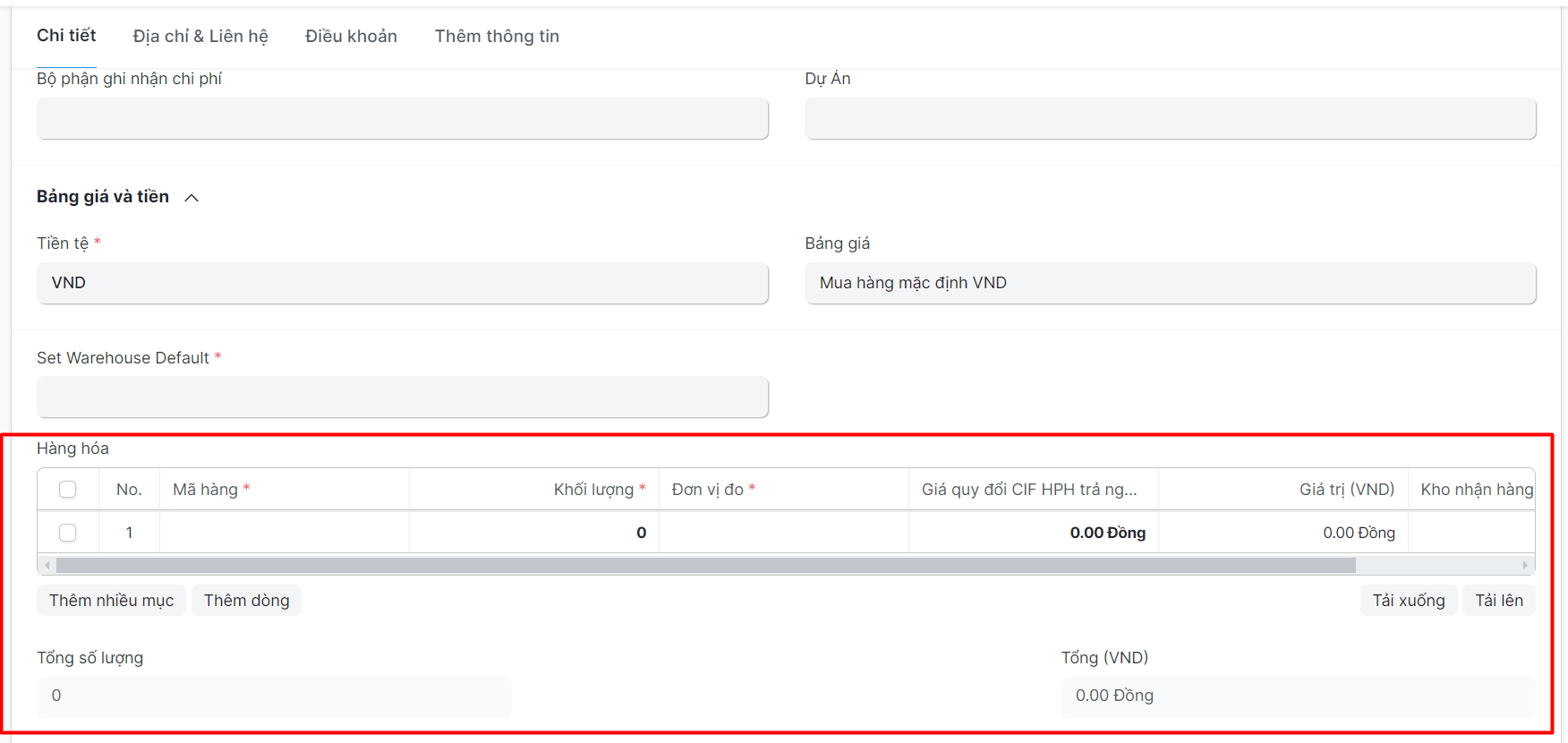Click the Tải lên button
1568x743 pixels.
pyautogui.click(x=1499, y=601)
